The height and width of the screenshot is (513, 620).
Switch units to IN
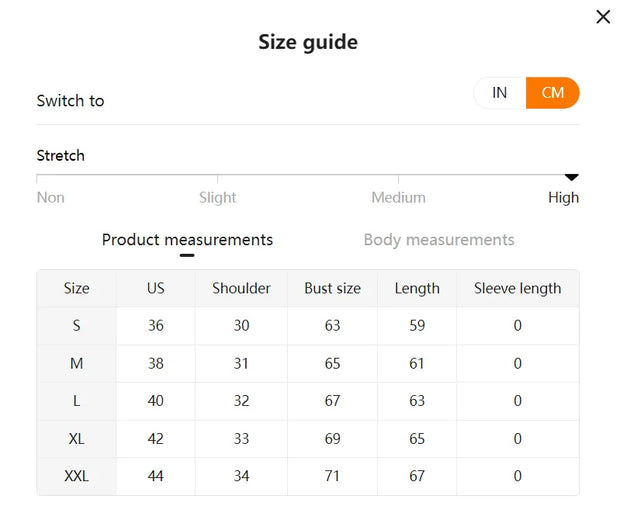[500, 93]
